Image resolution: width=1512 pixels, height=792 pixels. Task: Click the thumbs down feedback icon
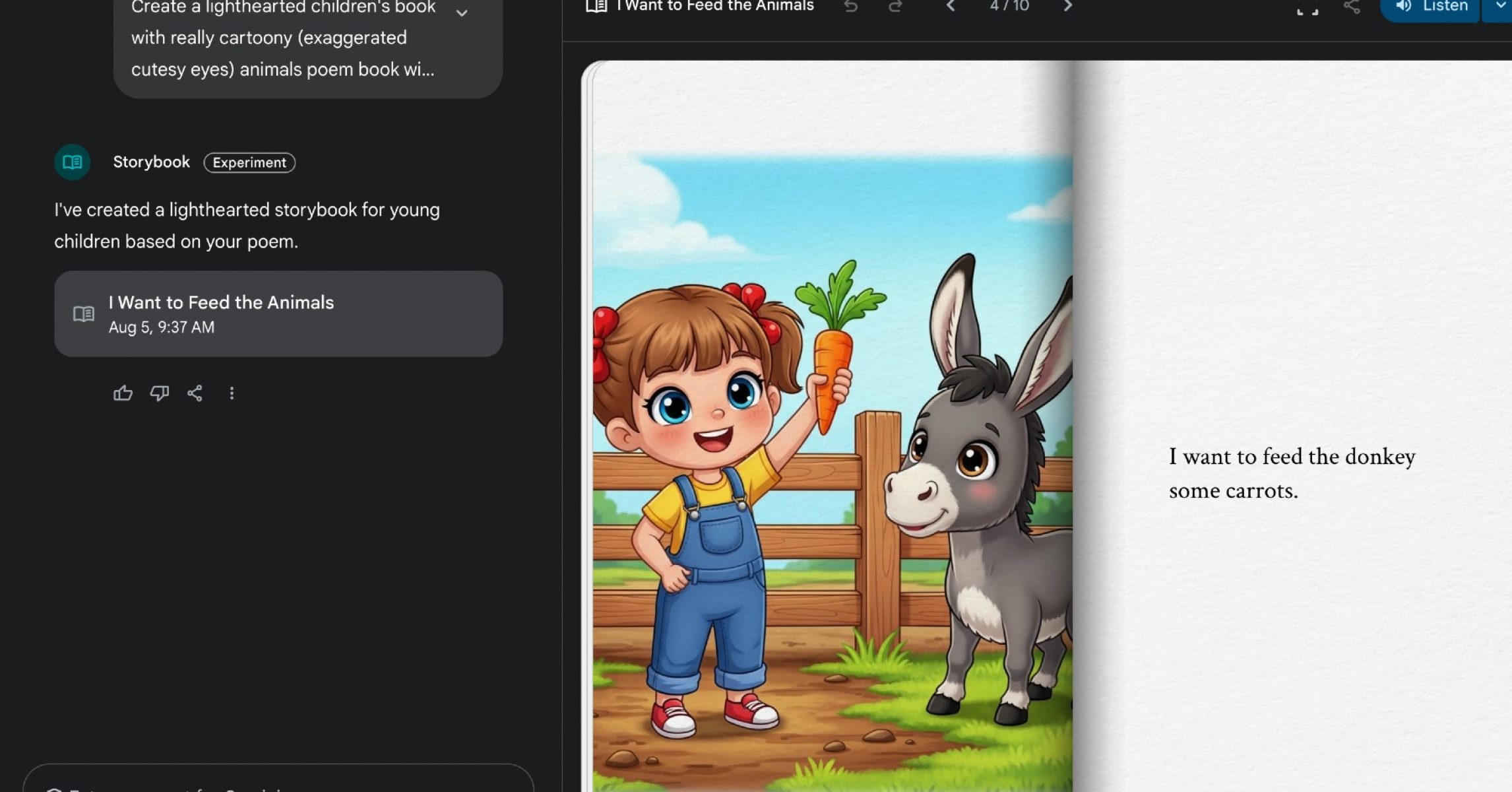tap(159, 393)
